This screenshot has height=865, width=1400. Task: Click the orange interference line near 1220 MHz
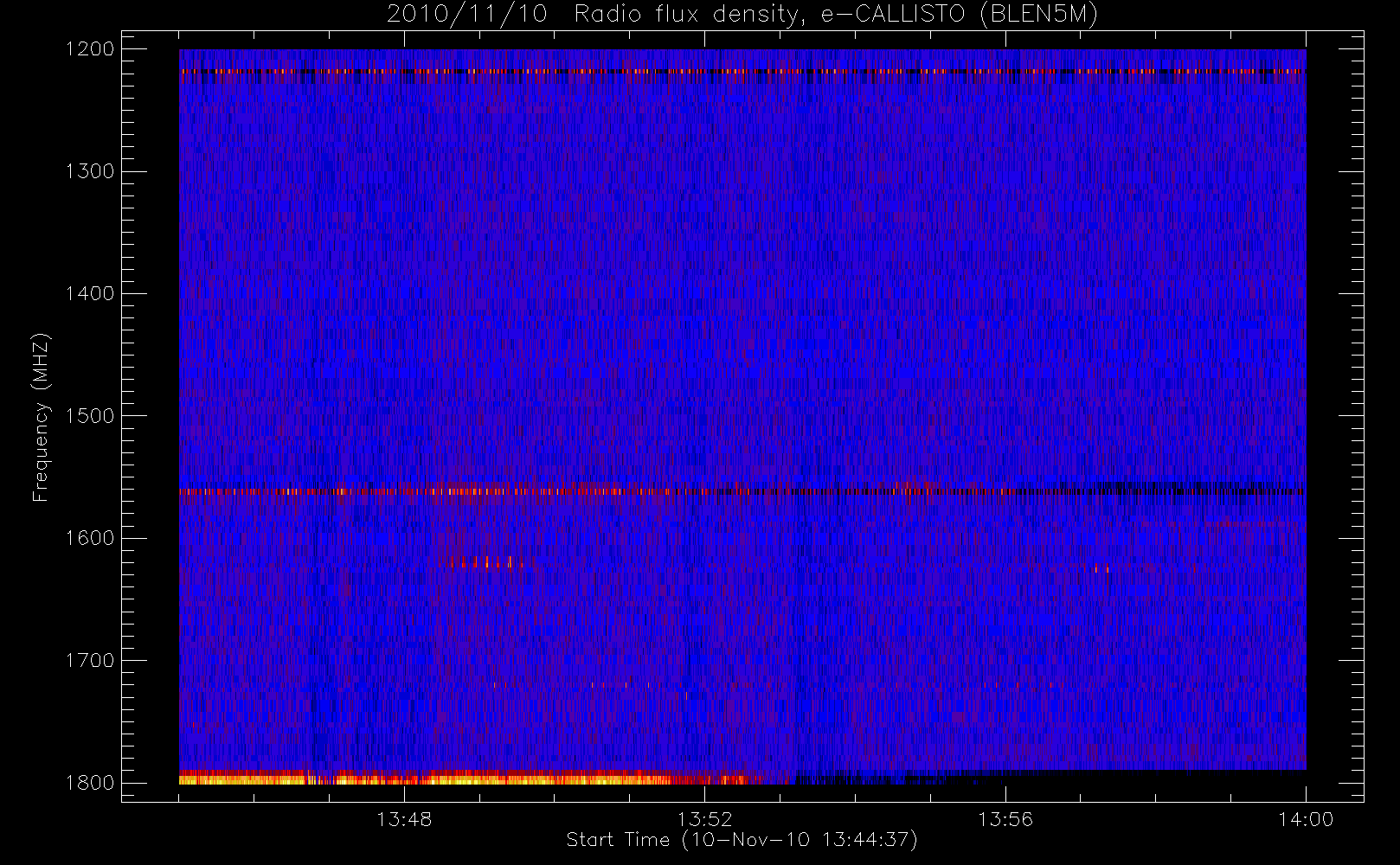click(x=742, y=71)
